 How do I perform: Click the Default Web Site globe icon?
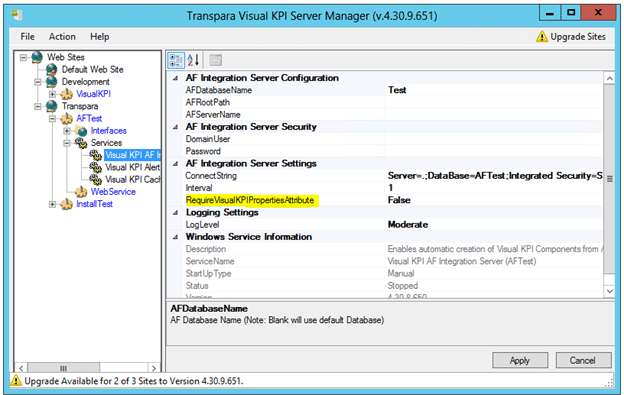(52, 69)
